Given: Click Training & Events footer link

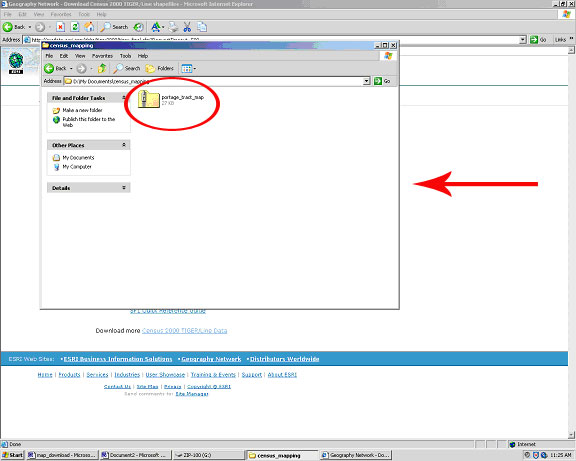Looking at the screenshot, I should click(213, 375).
